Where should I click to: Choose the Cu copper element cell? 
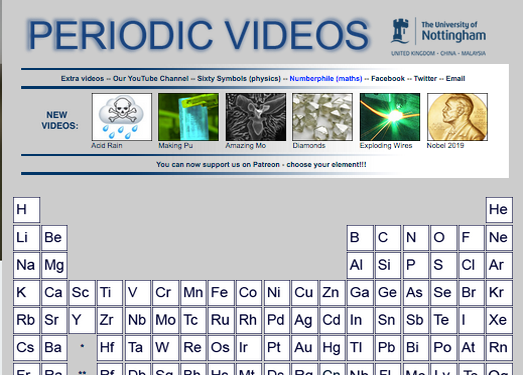(305, 293)
